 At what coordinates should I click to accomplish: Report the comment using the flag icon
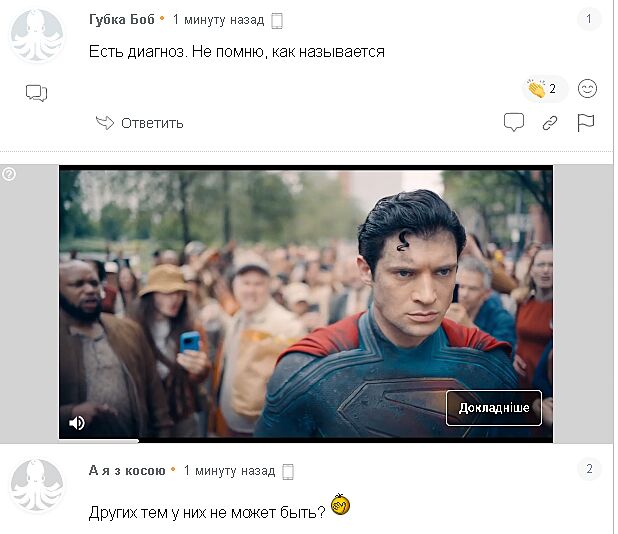586,123
